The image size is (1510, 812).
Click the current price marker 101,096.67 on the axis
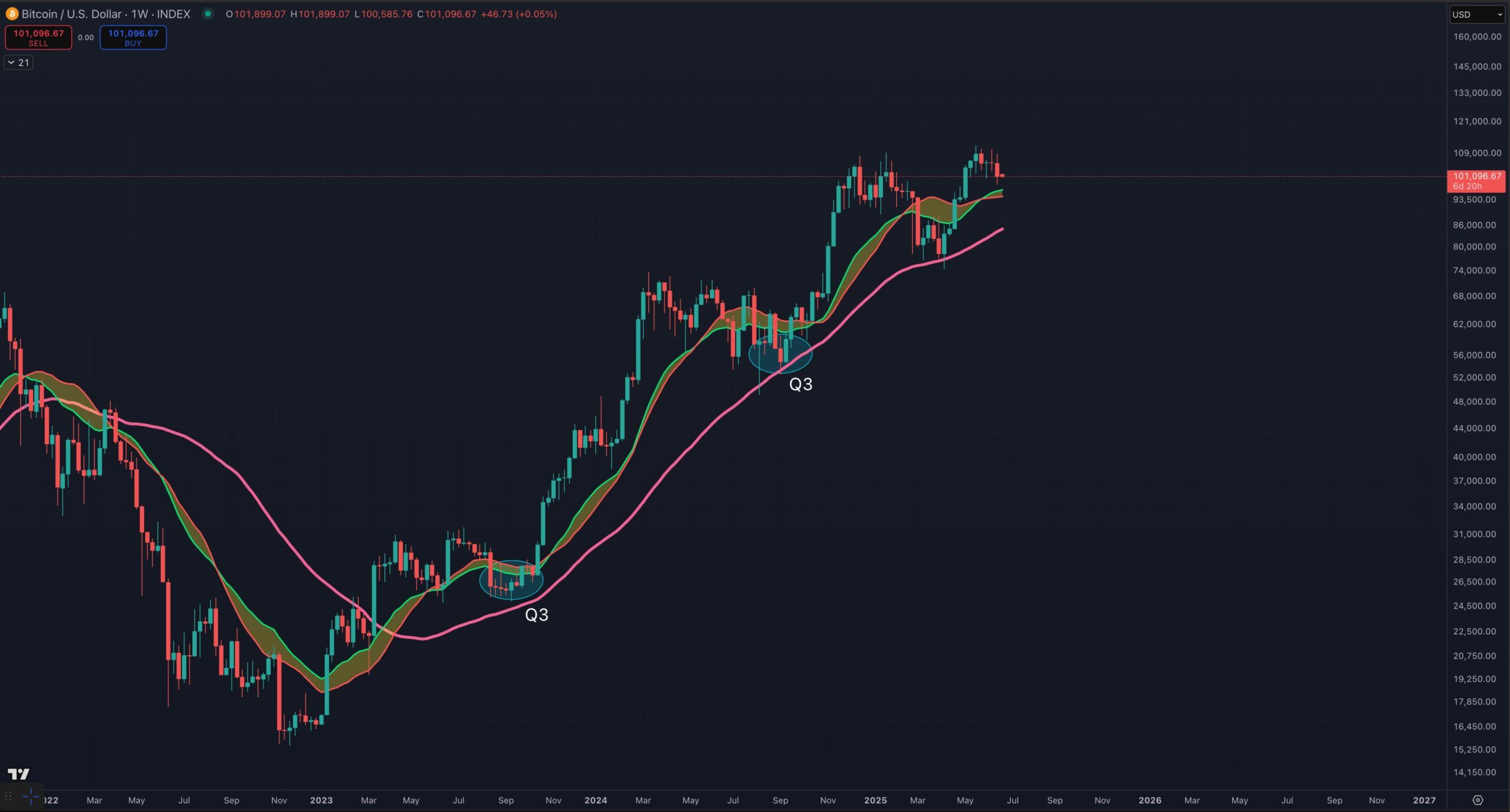(1476, 176)
